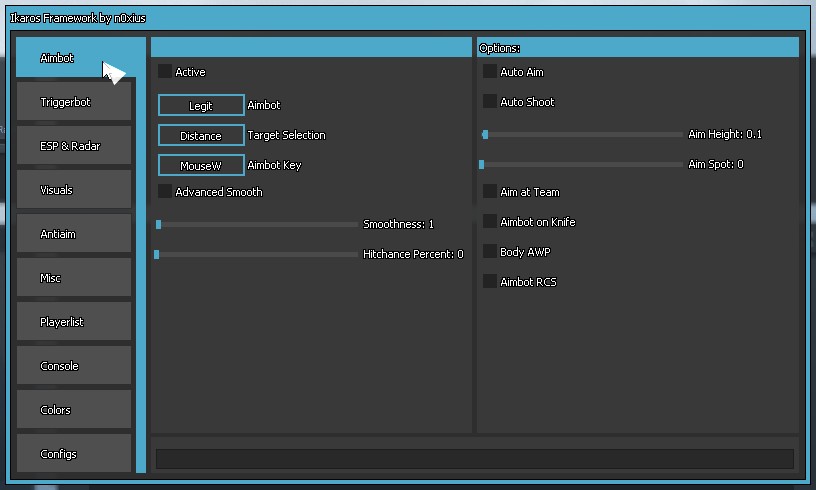Enable the Aim at Team checkbox
This screenshot has height=490, width=816.
pyautogui.click(x=490, y=192)
